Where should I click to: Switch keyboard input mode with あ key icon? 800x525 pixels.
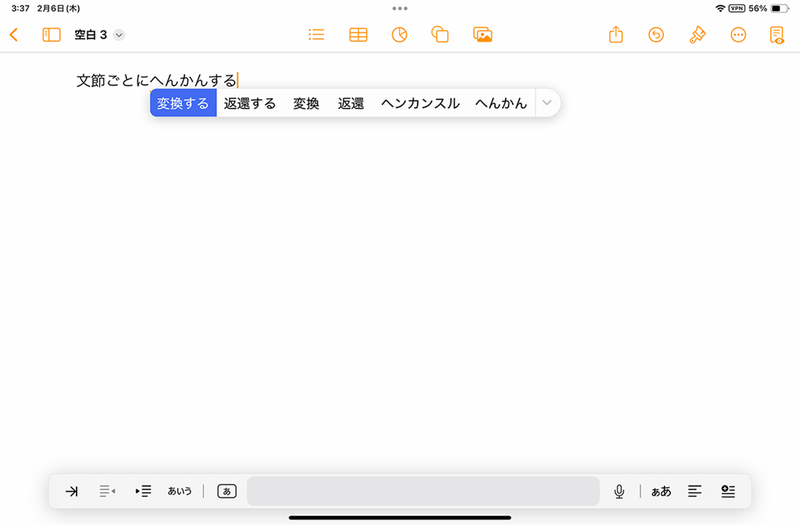(x=227, y=491)
